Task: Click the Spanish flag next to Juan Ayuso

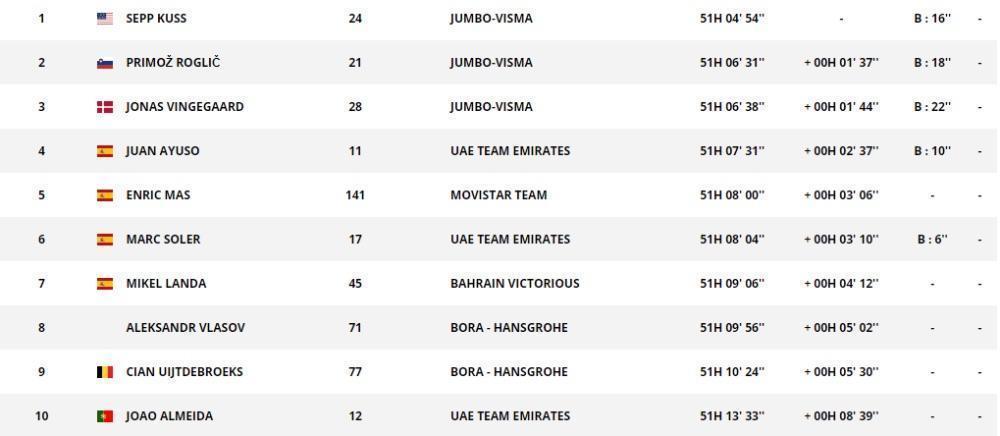Action: pos(105,151)
